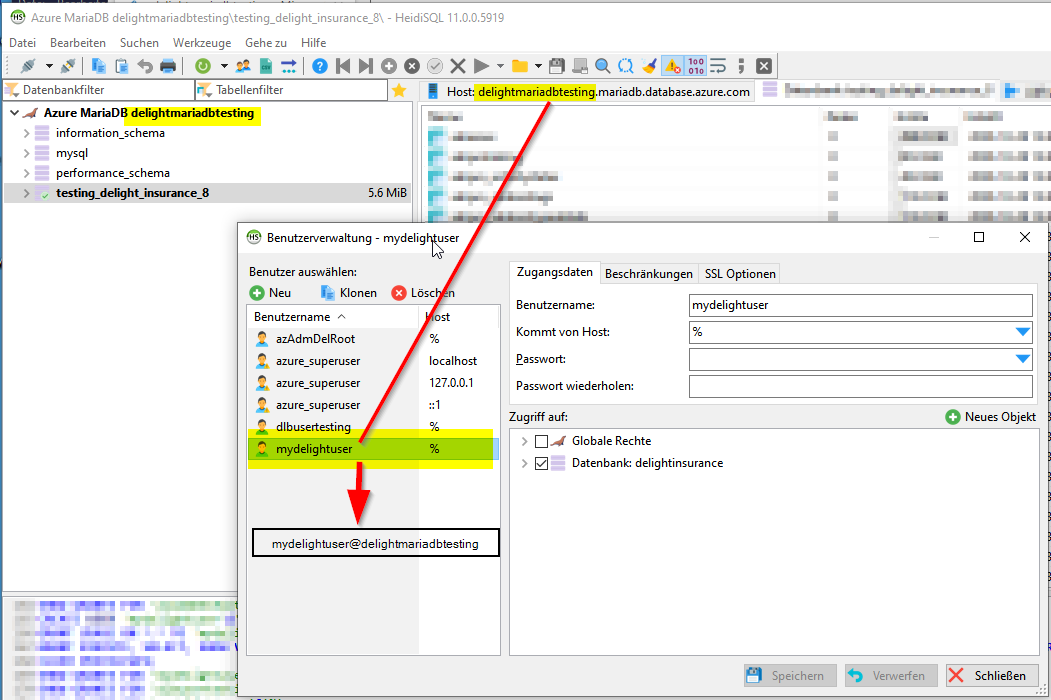This screenshot has height=700, width=1051.
Task: Clear the filter using the broom icon
Action: 649,65
